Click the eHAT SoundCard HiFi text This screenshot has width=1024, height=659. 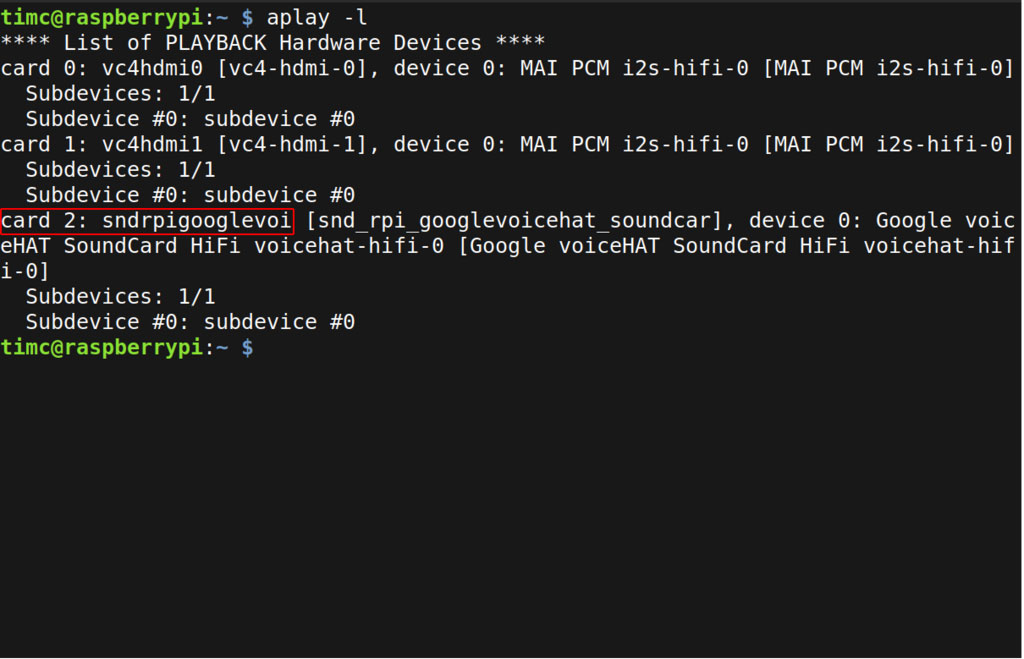pos(120,246)
